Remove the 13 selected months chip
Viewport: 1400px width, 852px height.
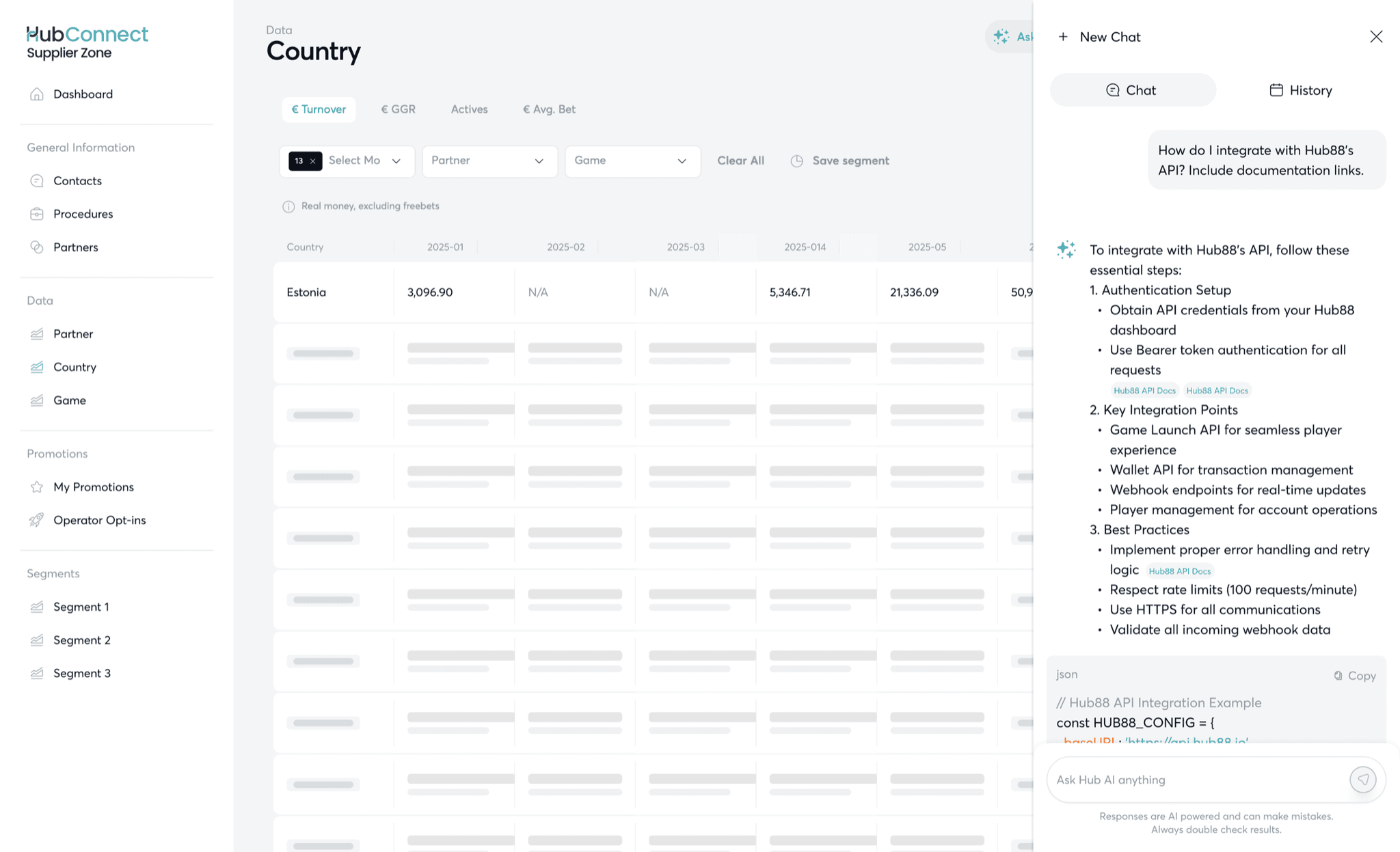(312, 161)
